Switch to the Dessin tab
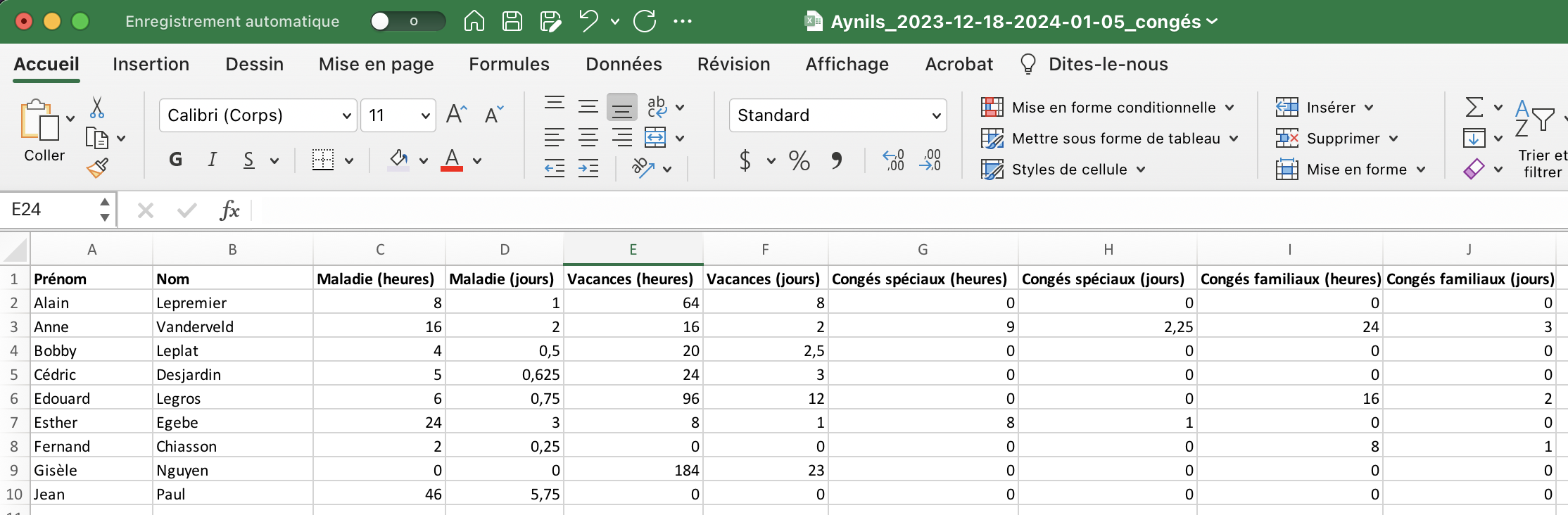Screen dimensions: 1568x515 254,64
